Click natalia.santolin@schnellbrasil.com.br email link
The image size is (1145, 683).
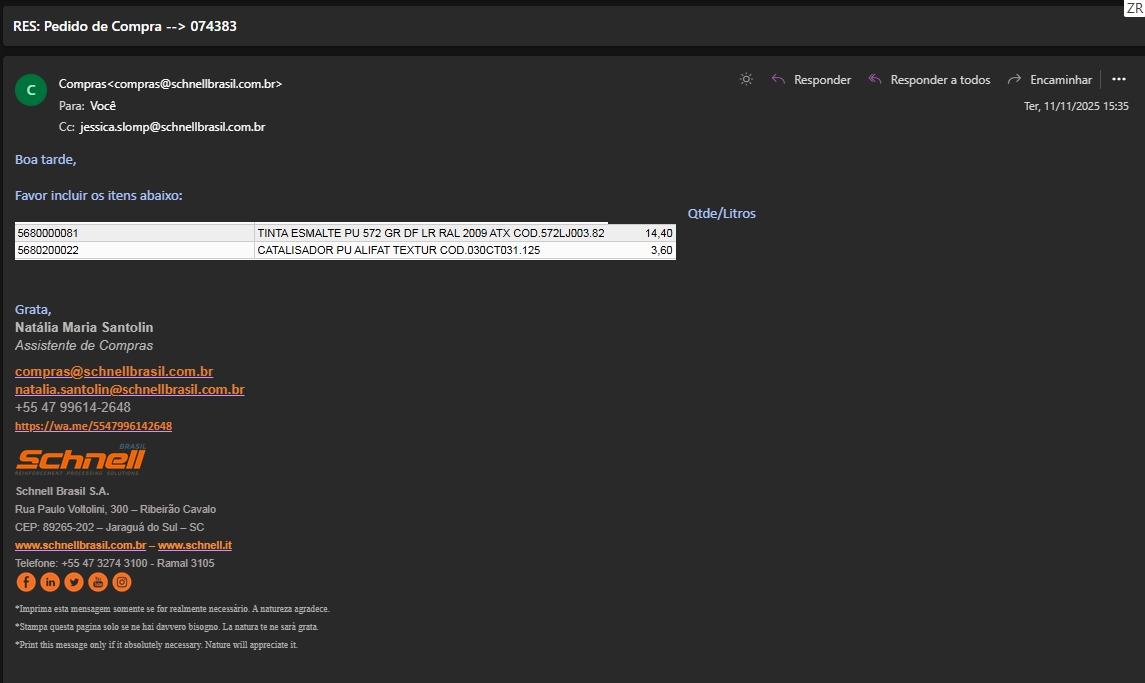coord(129,389)
